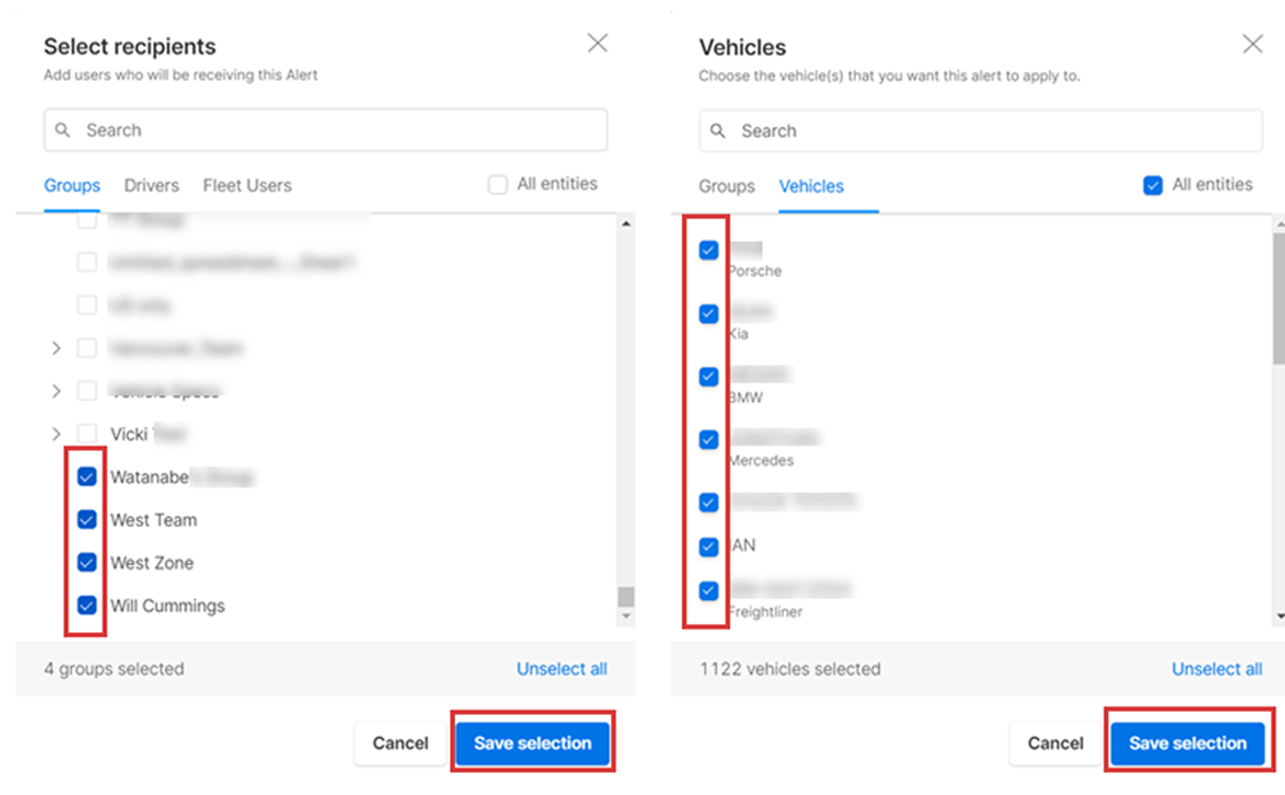This screenshot has width=1285, height=795.
Task: Expand the group above Vicki
Action: tap(56, 391)
